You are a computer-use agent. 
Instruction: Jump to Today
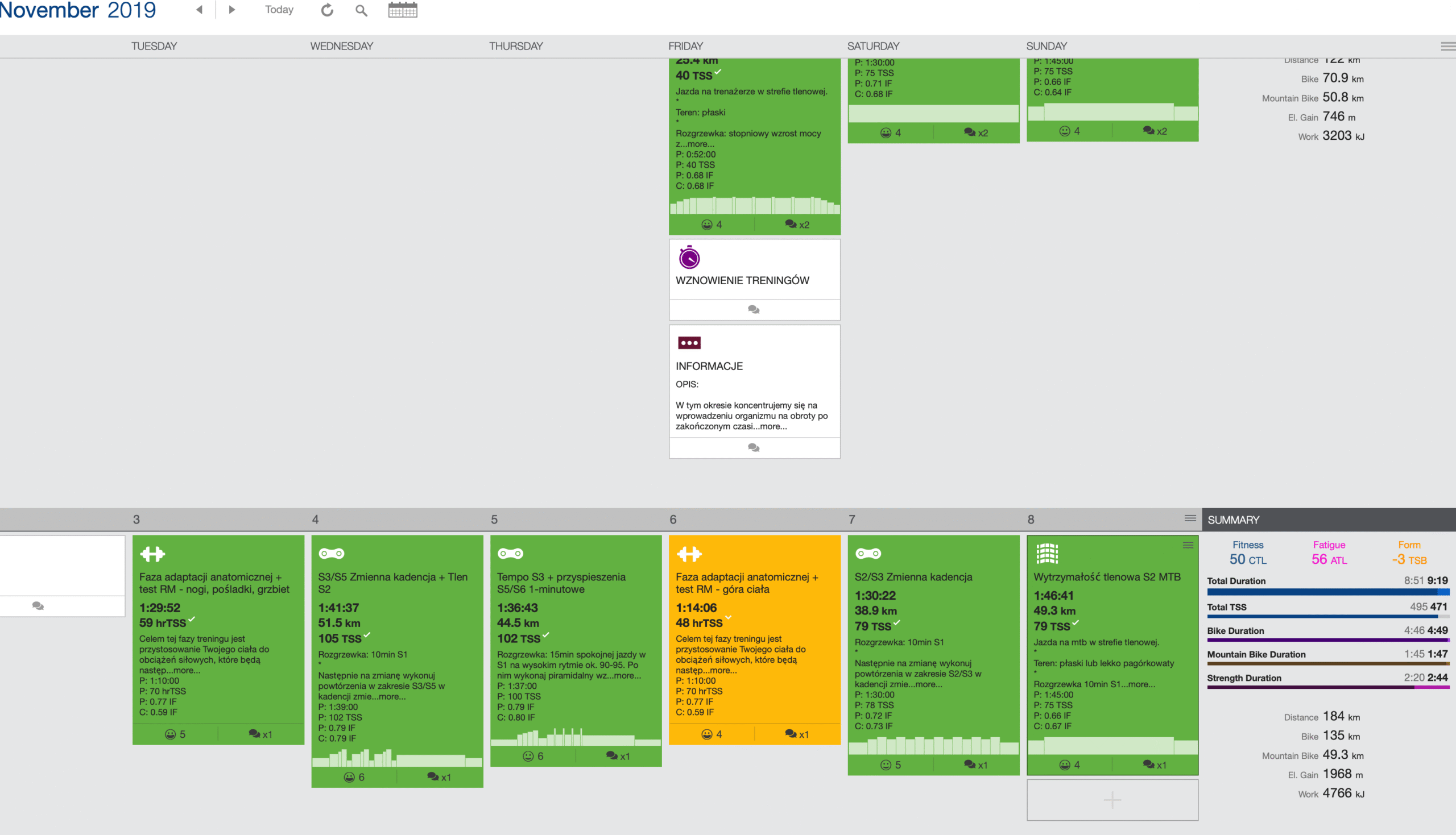click(279, 10)
